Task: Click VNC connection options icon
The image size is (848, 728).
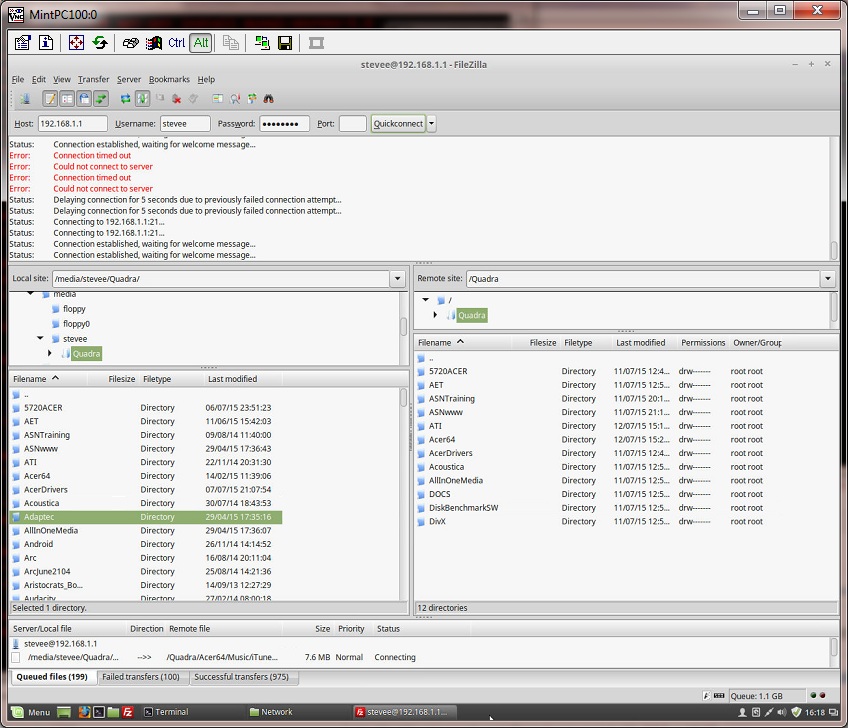Action: click(x=23, y=43)
